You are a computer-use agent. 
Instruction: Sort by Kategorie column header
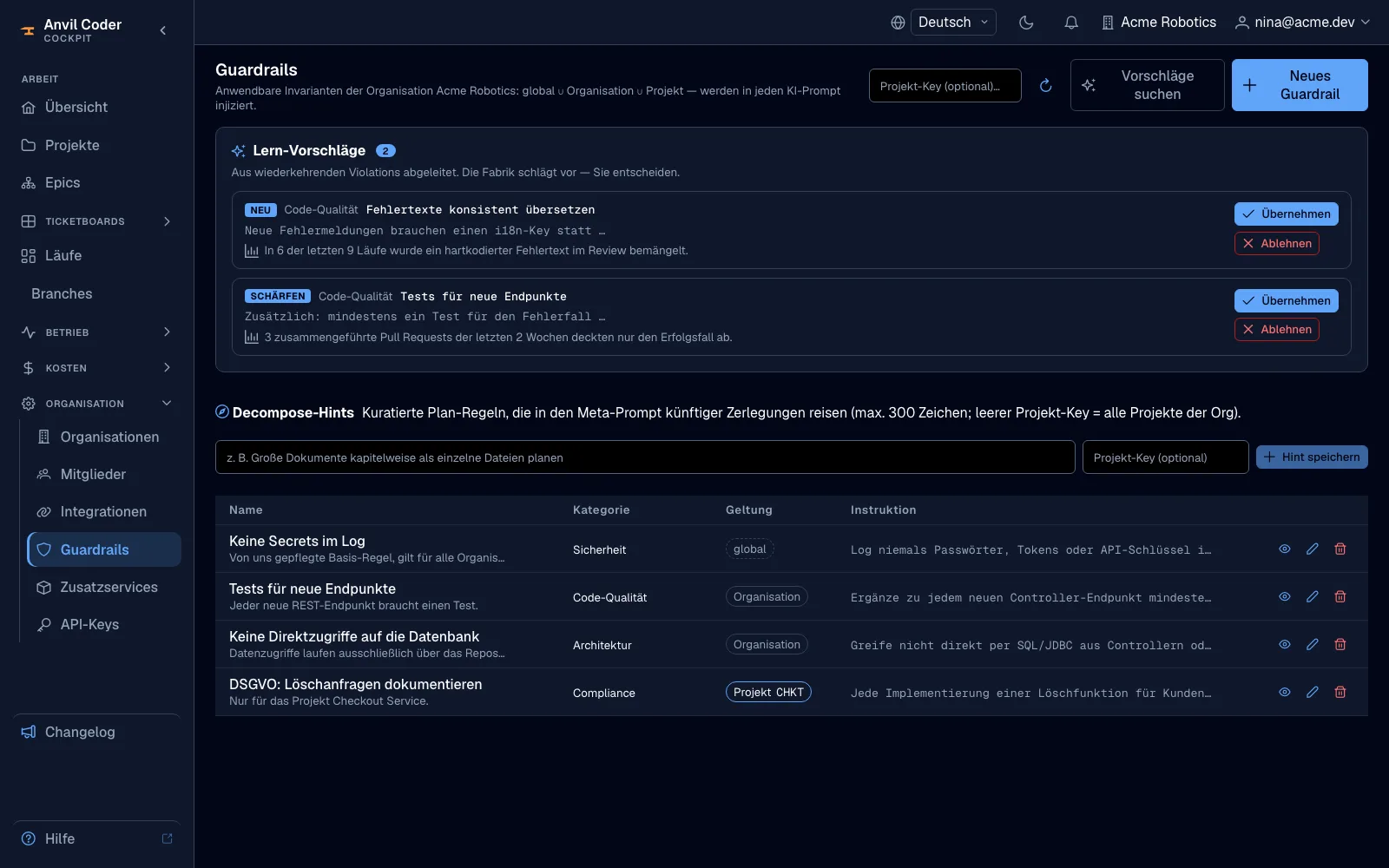pyautogui.click(x=601, y=510)
